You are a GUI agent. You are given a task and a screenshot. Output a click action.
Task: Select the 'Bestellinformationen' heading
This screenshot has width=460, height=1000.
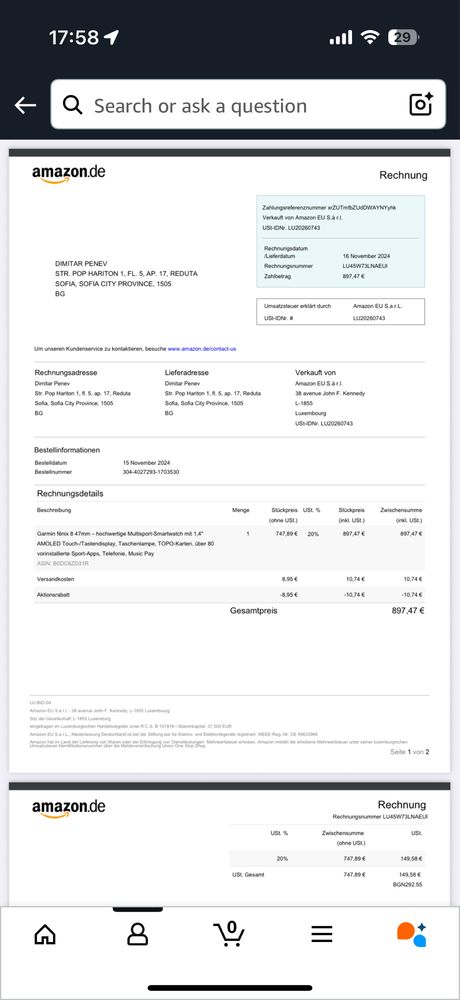67,450
